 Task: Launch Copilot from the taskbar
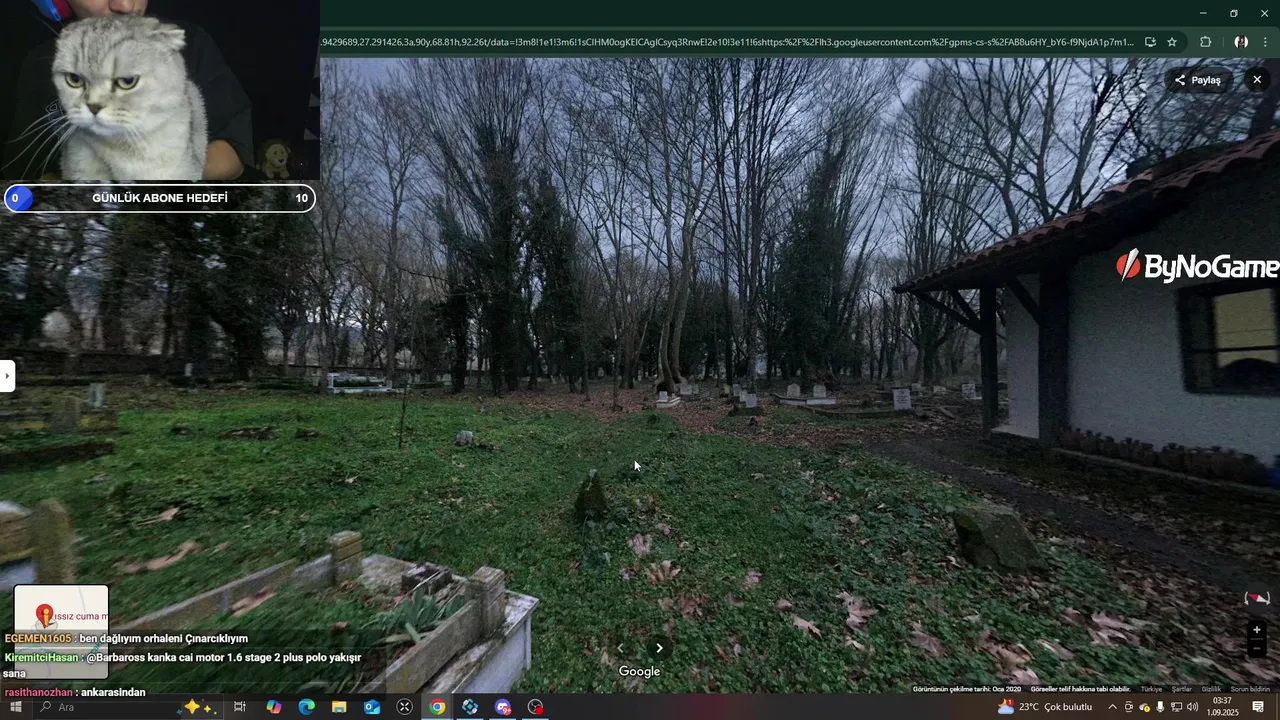point(273,707)
